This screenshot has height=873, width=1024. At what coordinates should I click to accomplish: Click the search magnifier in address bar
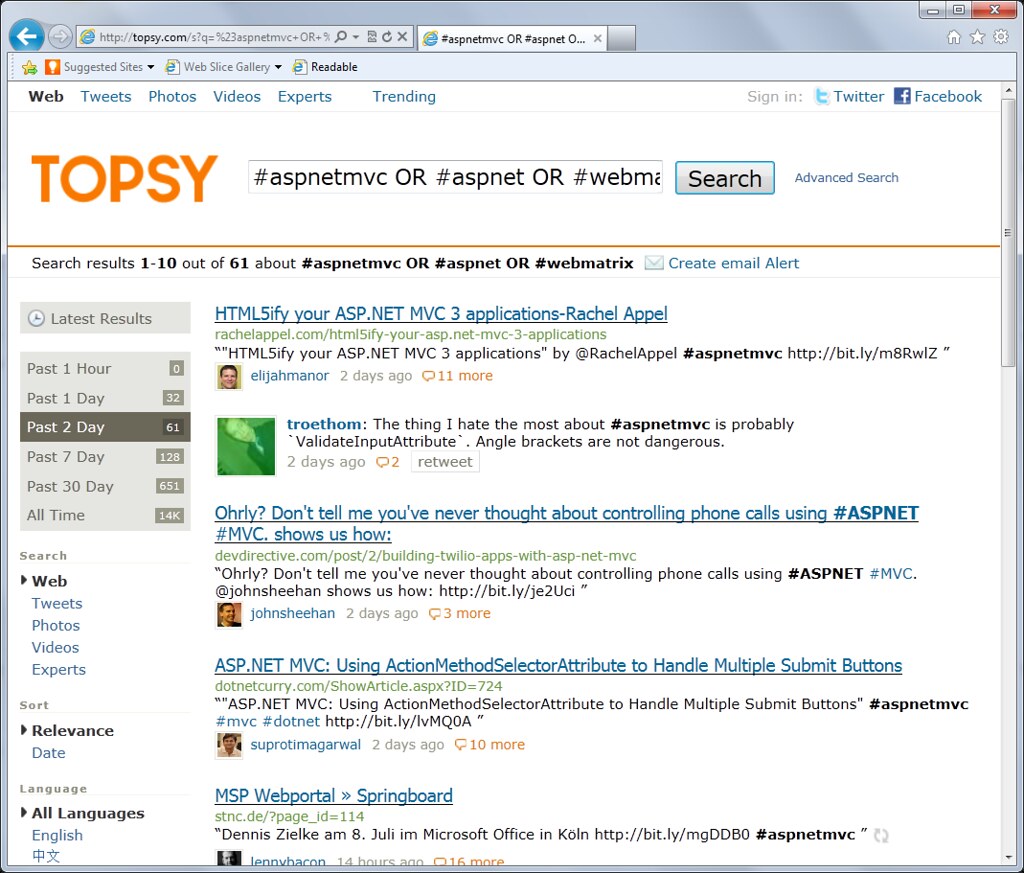341,37
